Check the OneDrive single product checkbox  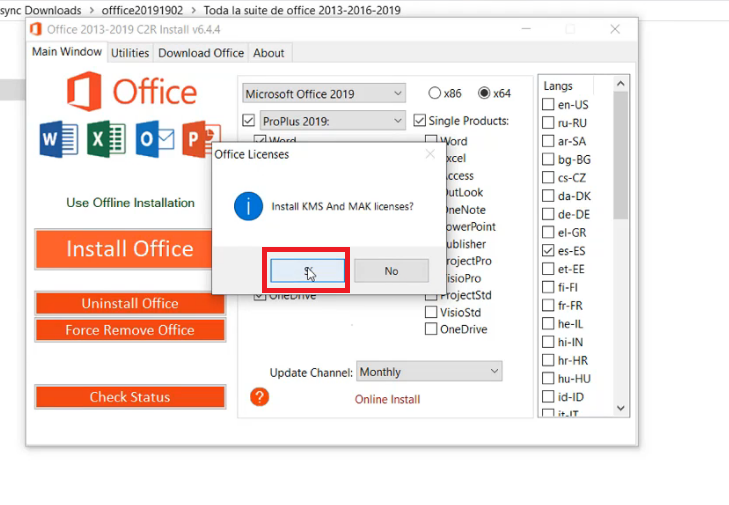431,329
